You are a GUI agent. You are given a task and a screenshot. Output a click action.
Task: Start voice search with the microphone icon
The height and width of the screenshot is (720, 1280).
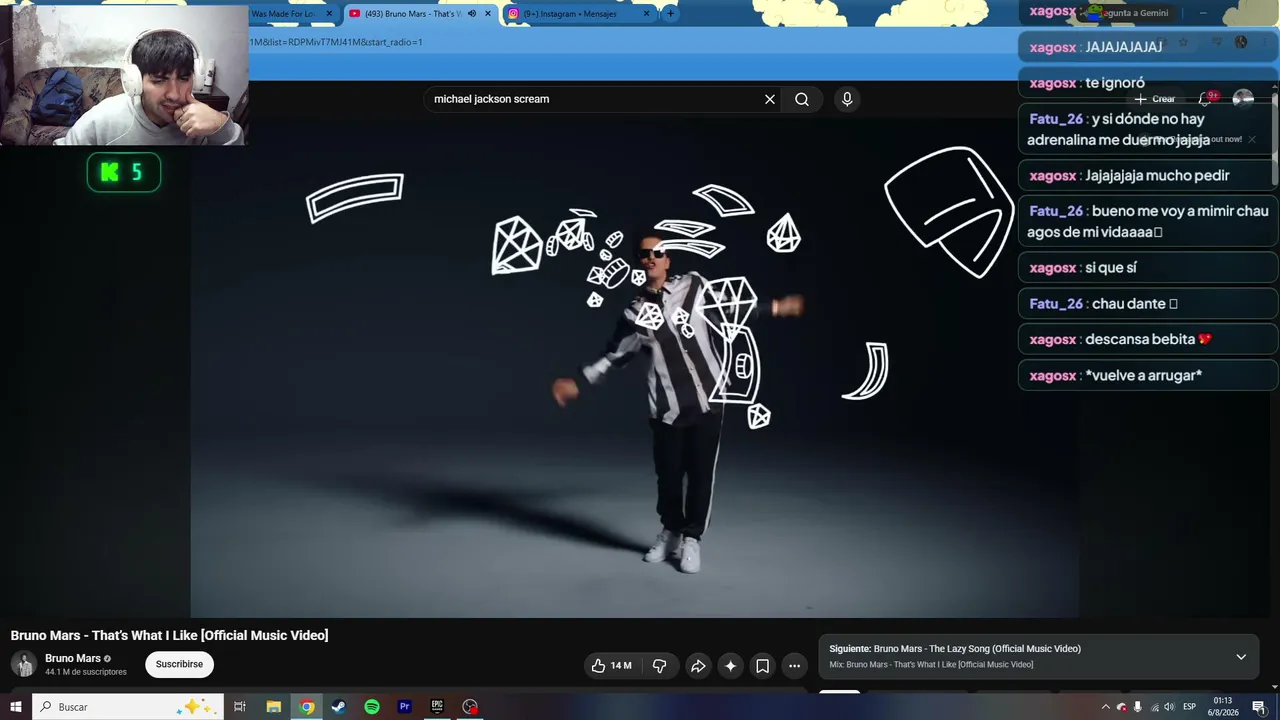tap(847, 99)
